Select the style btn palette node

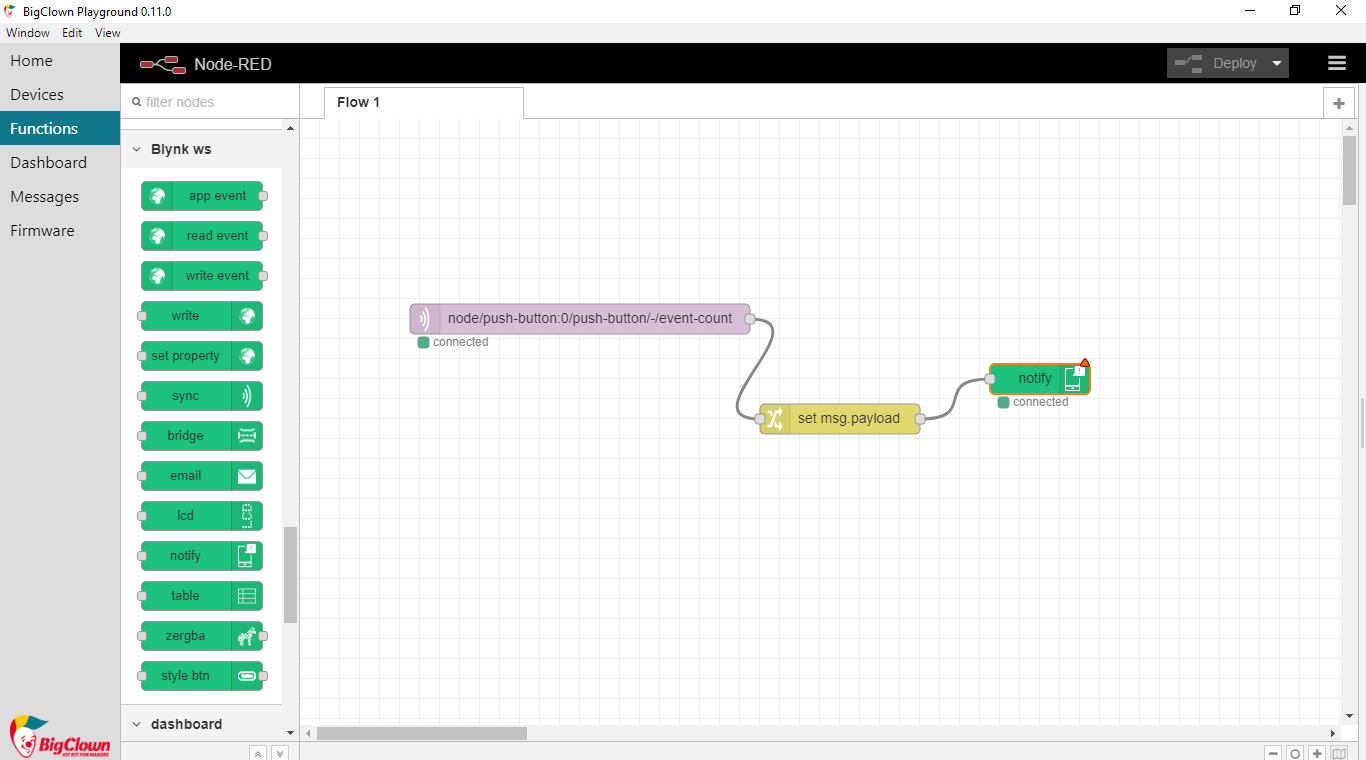[202, 676]
